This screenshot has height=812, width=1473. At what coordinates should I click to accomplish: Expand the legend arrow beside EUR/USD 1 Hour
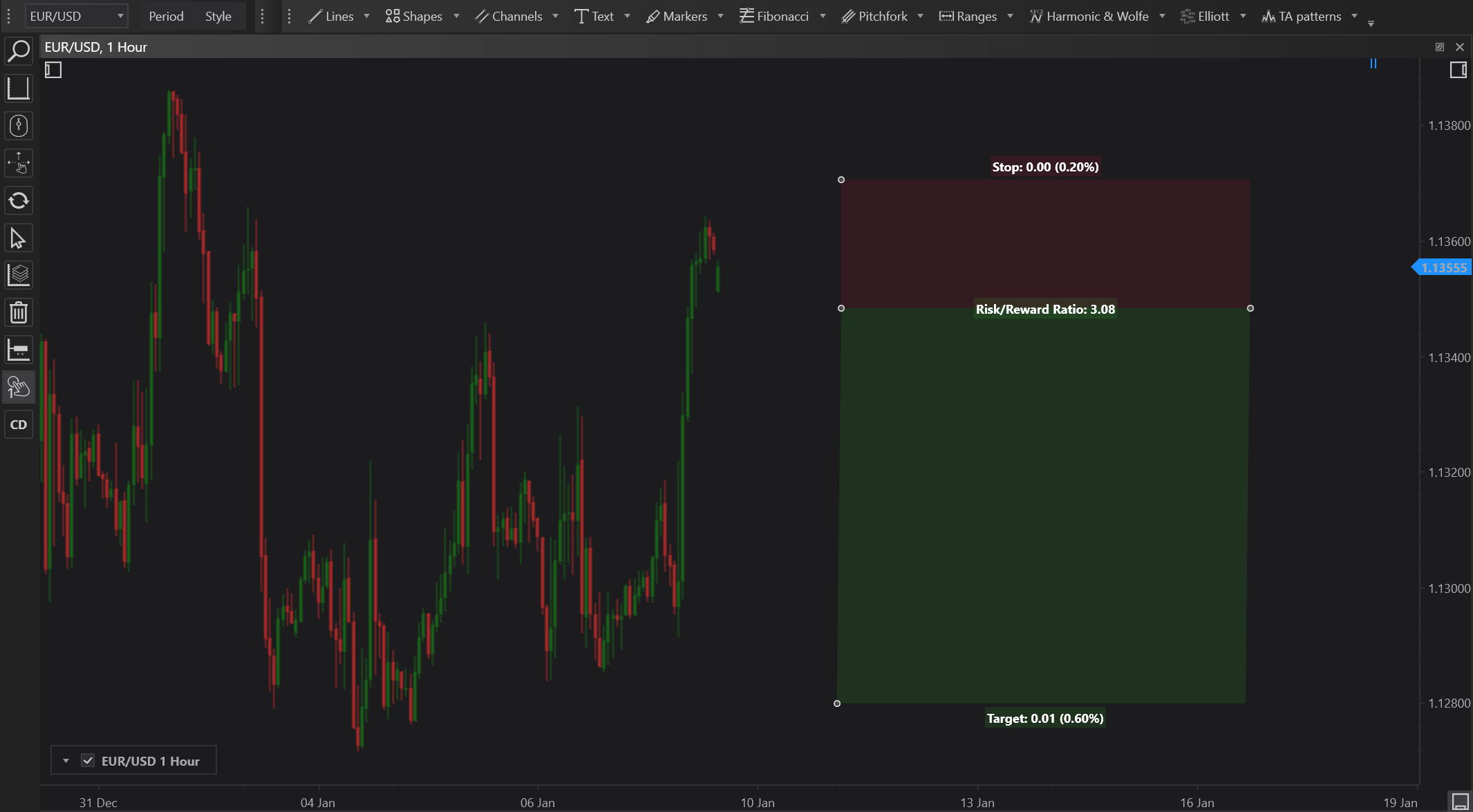click(x=66, y=761)
